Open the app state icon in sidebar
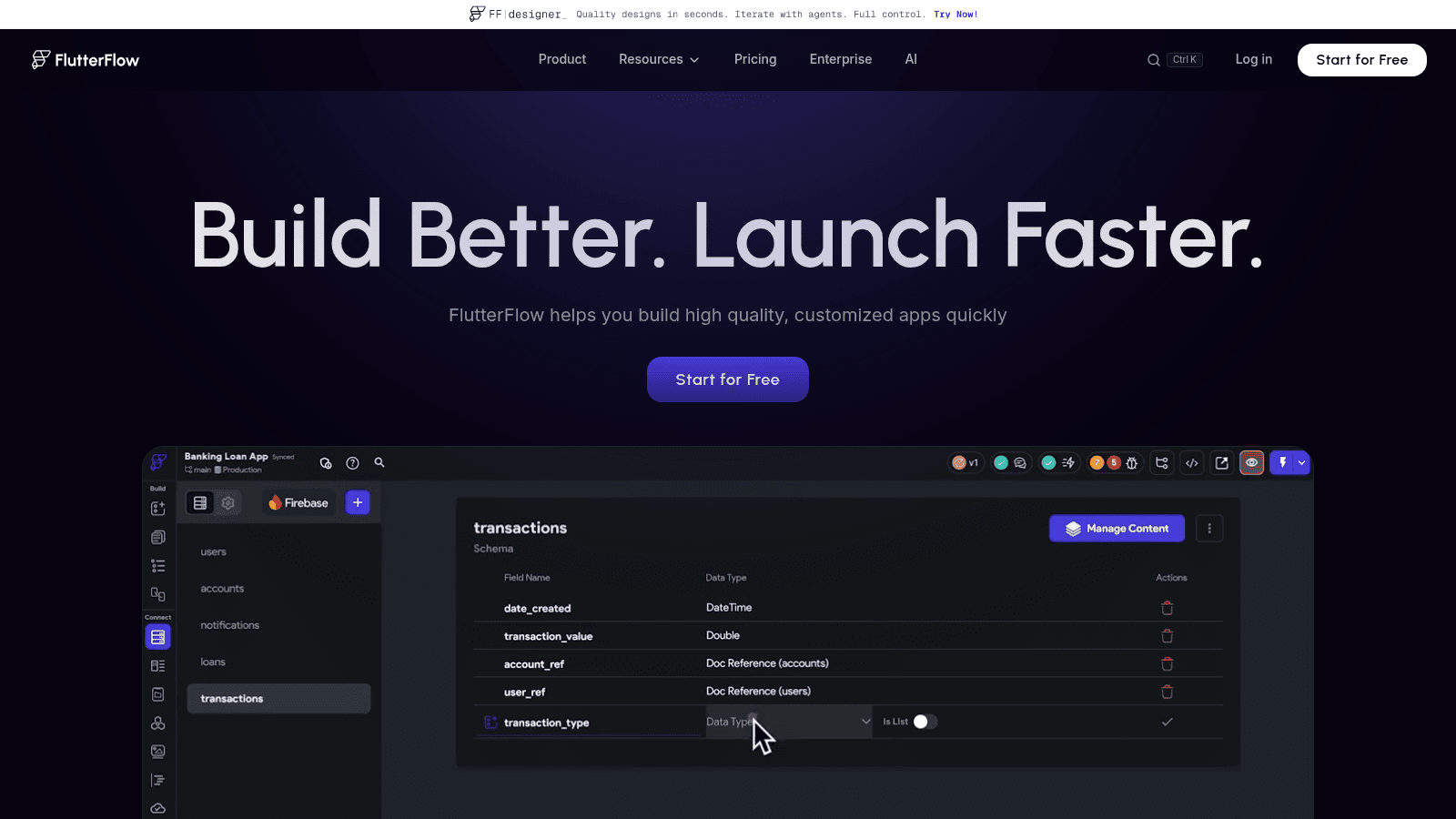 tap(158, 694)
